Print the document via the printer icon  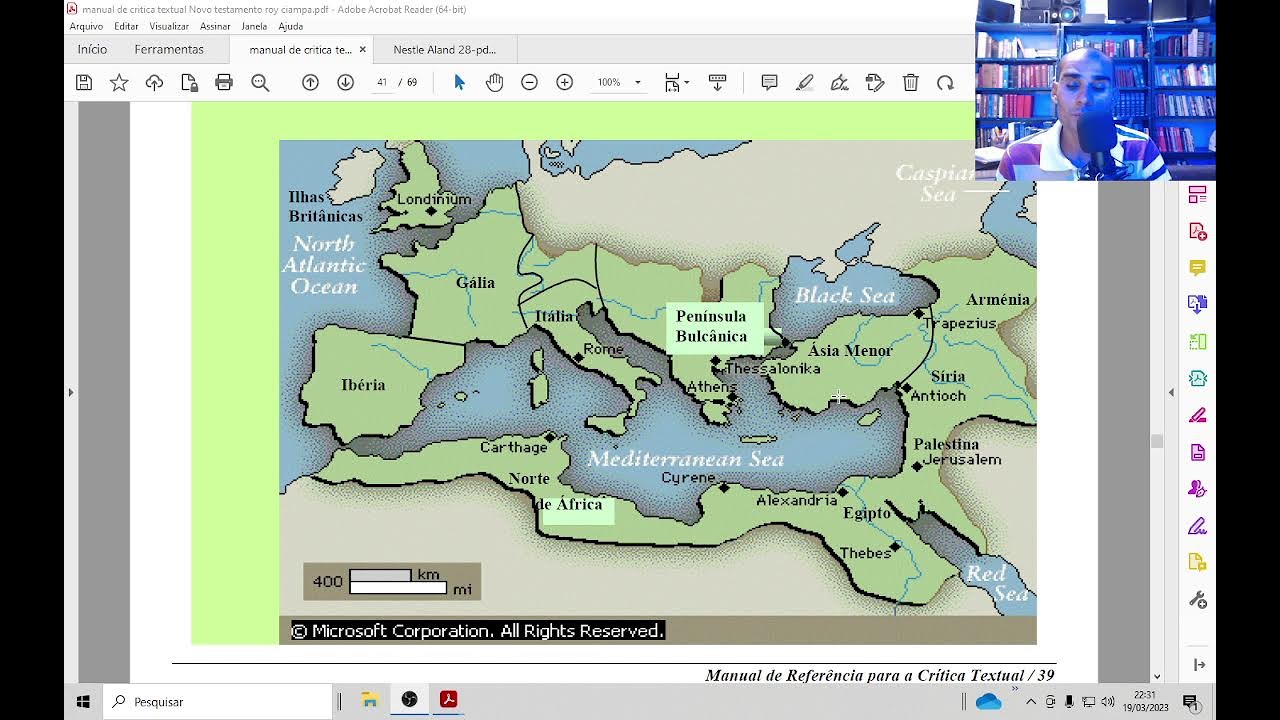point(224,82)
